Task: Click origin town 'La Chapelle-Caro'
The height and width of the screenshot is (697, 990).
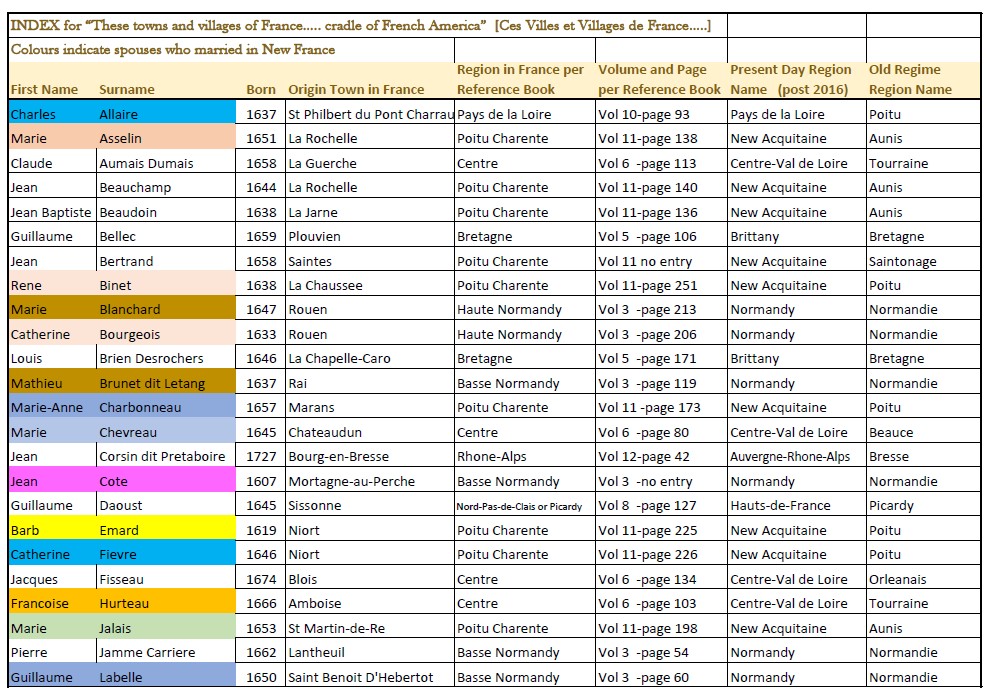Action: pos(339,359)
